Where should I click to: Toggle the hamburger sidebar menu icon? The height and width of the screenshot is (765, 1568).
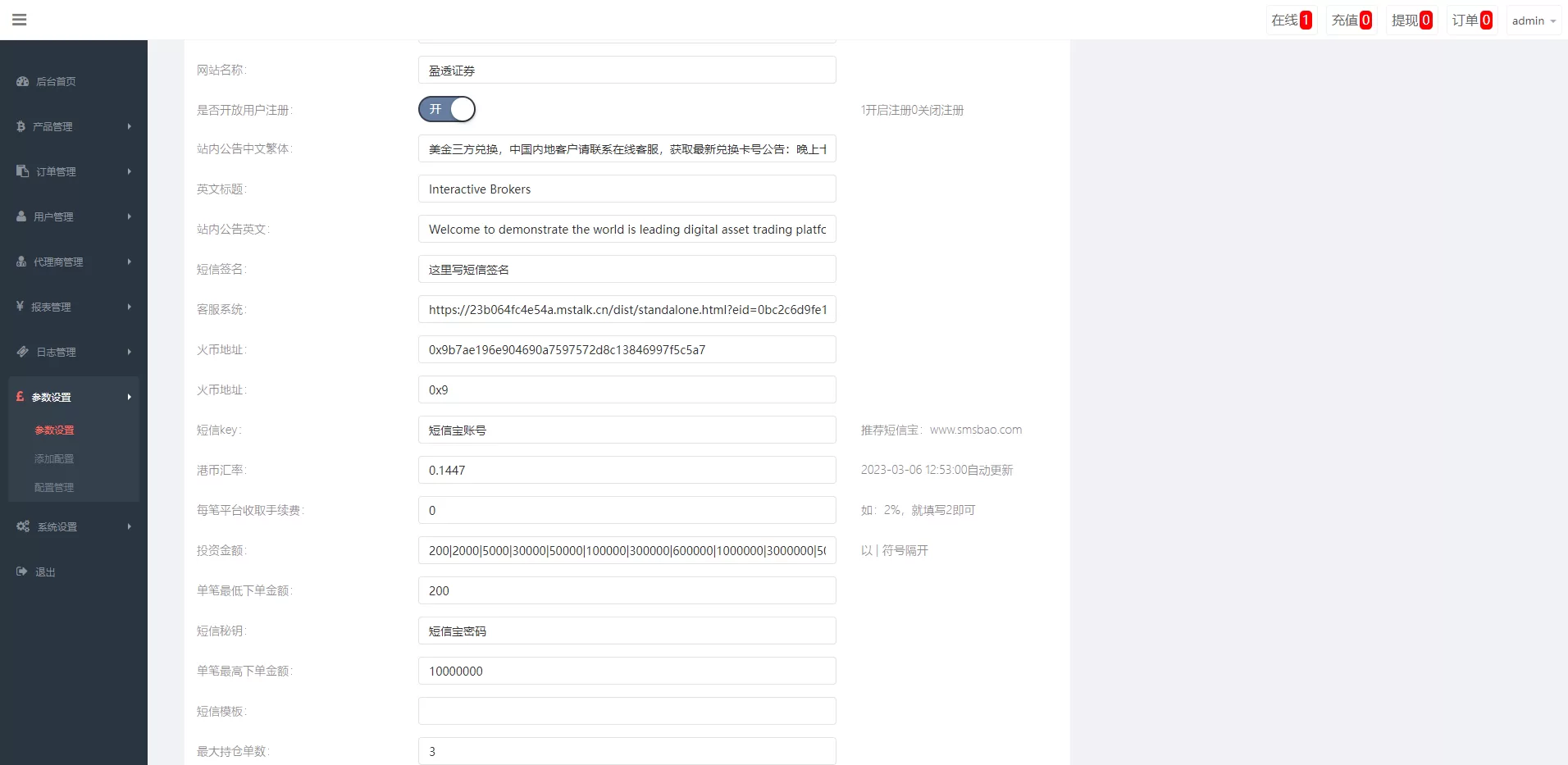tap(20, 20)
